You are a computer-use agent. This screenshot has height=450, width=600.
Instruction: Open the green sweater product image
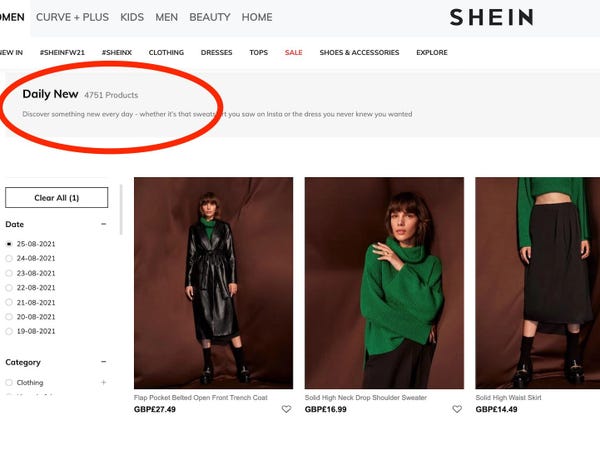pos(384,283)
